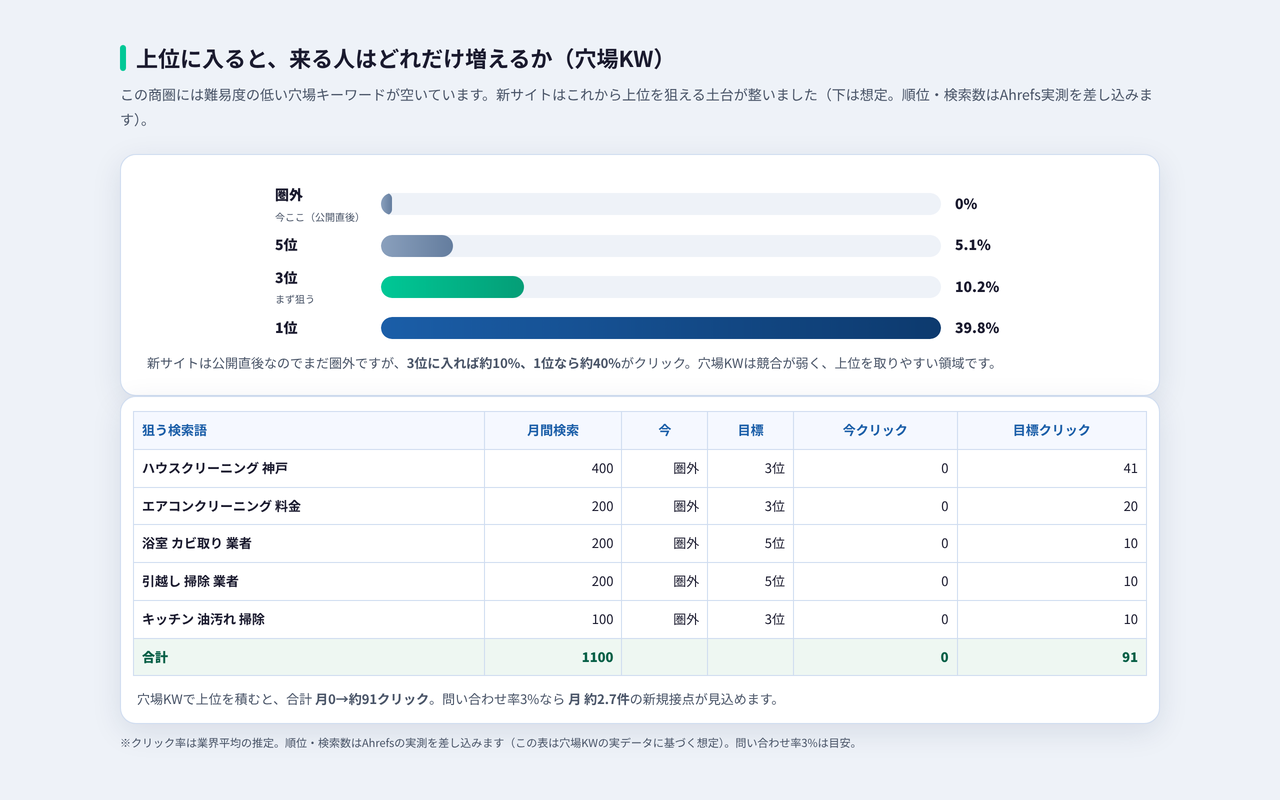Select the エアコンクリーニング 料金 keyword cell
Viewport: 1280px width, 800px height.
pos(309,507)
